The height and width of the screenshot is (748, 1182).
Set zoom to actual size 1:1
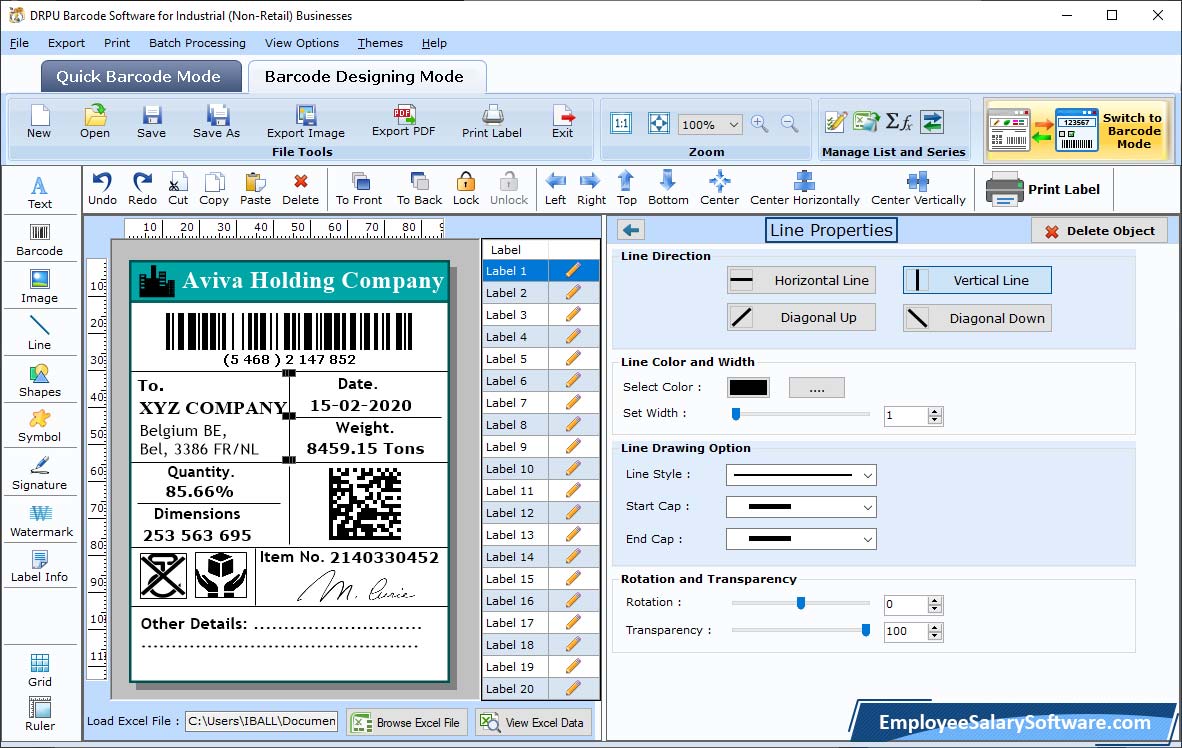621,123
